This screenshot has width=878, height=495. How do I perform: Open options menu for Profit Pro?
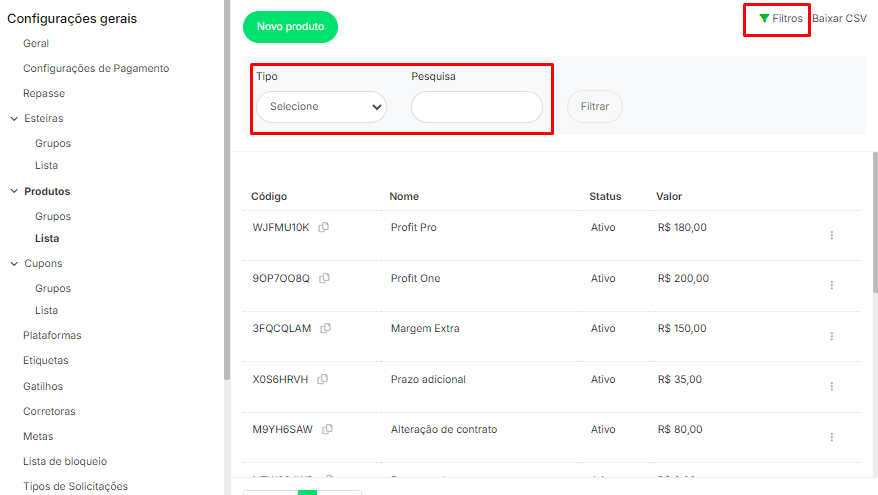pyautogui.click(x=831, y=235)
